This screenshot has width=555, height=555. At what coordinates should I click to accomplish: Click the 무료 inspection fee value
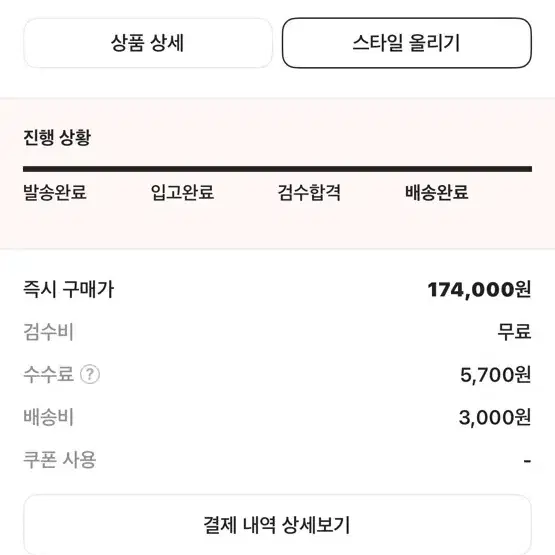click(x=514, y=332)
